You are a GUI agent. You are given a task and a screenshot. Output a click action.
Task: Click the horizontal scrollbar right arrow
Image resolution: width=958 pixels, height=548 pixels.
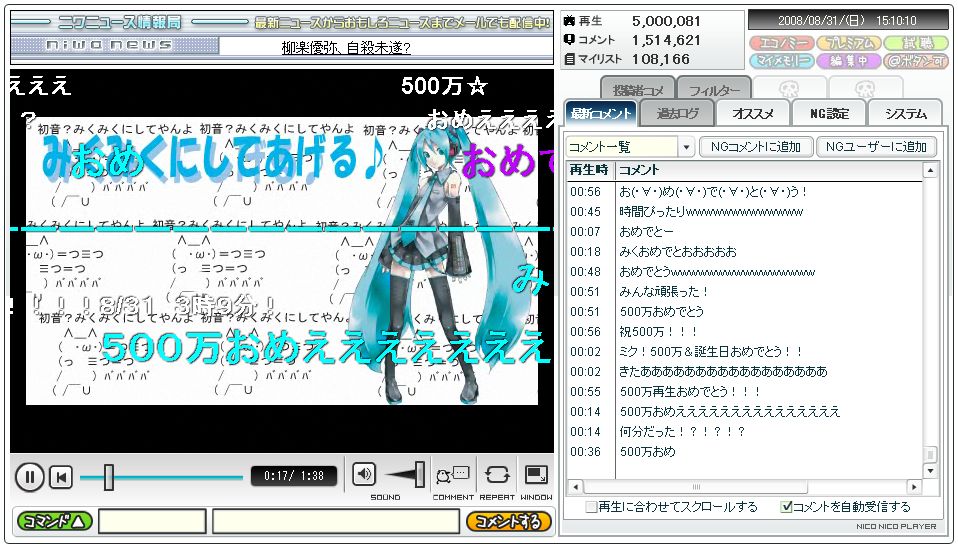pyautogui.click(x=914, y=487)
